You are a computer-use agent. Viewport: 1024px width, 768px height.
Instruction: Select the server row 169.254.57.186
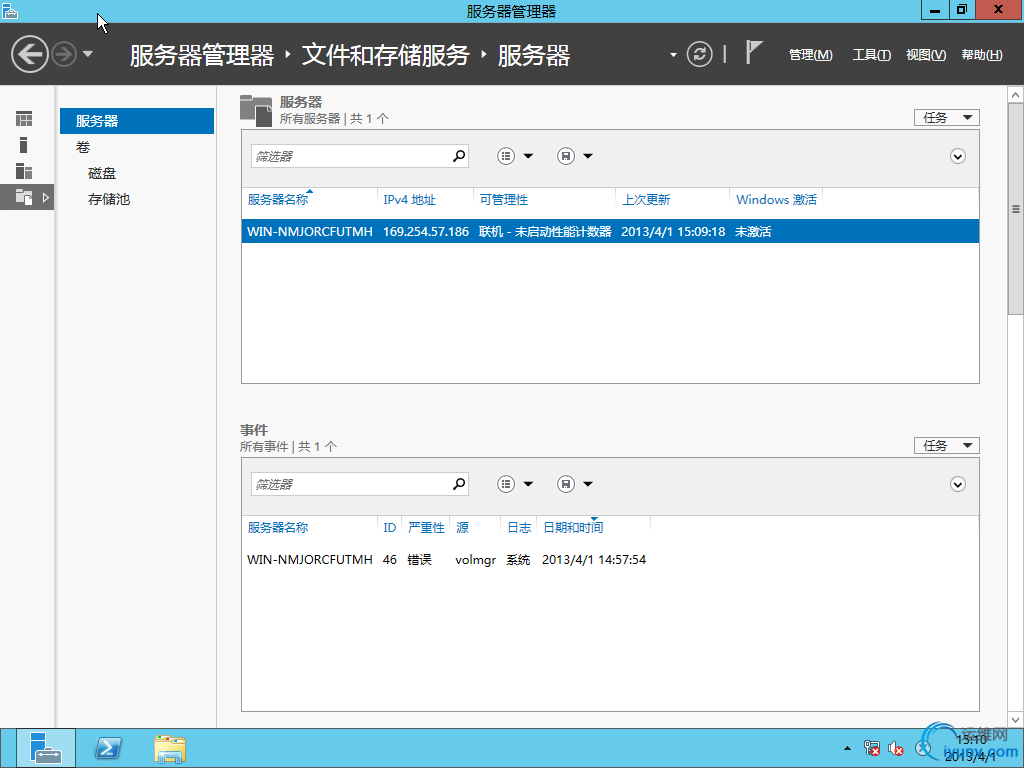pyautogui.click(x=610, y=231)
